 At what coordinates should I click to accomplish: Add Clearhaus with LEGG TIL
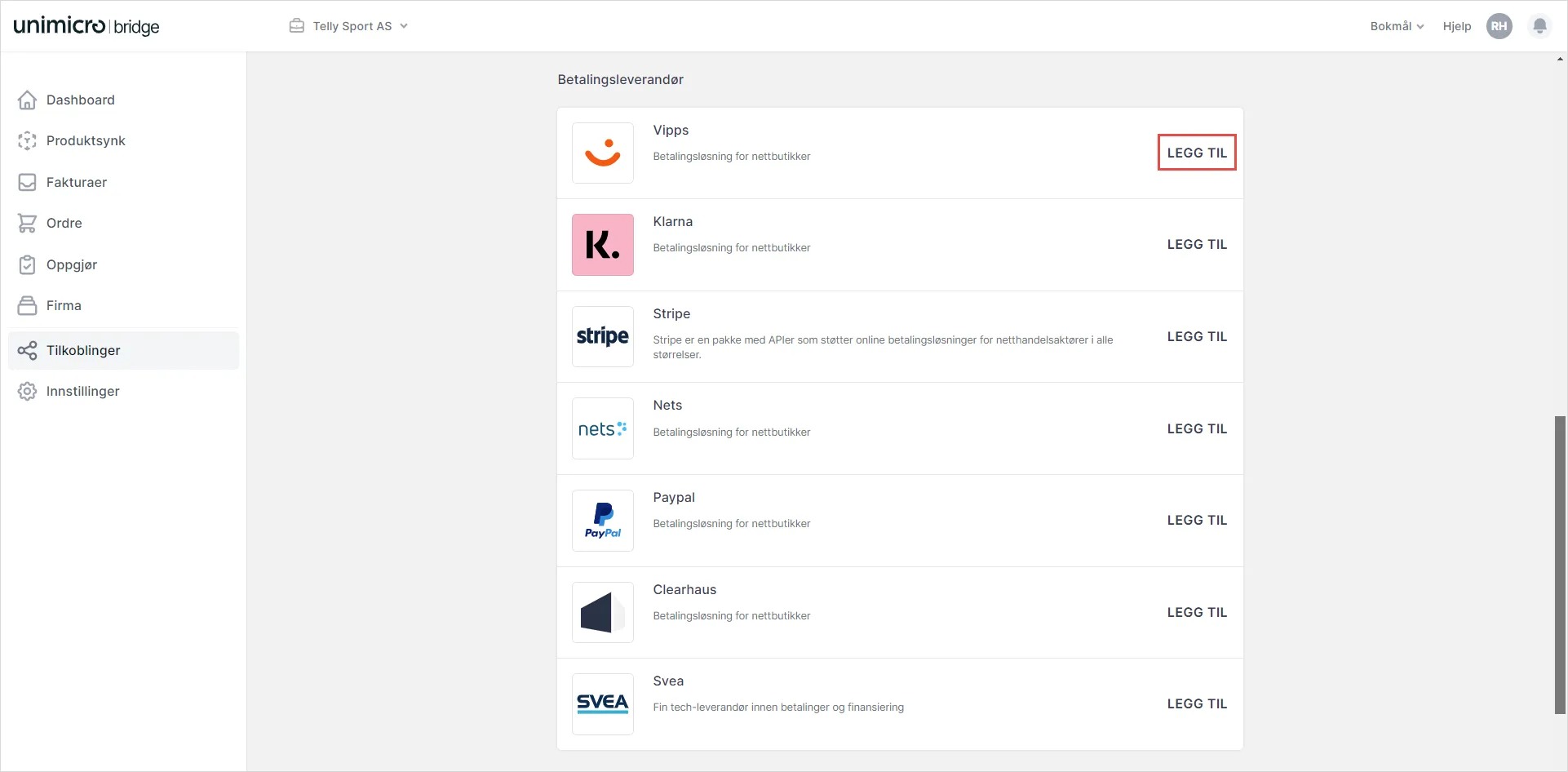coord(1197,612)
